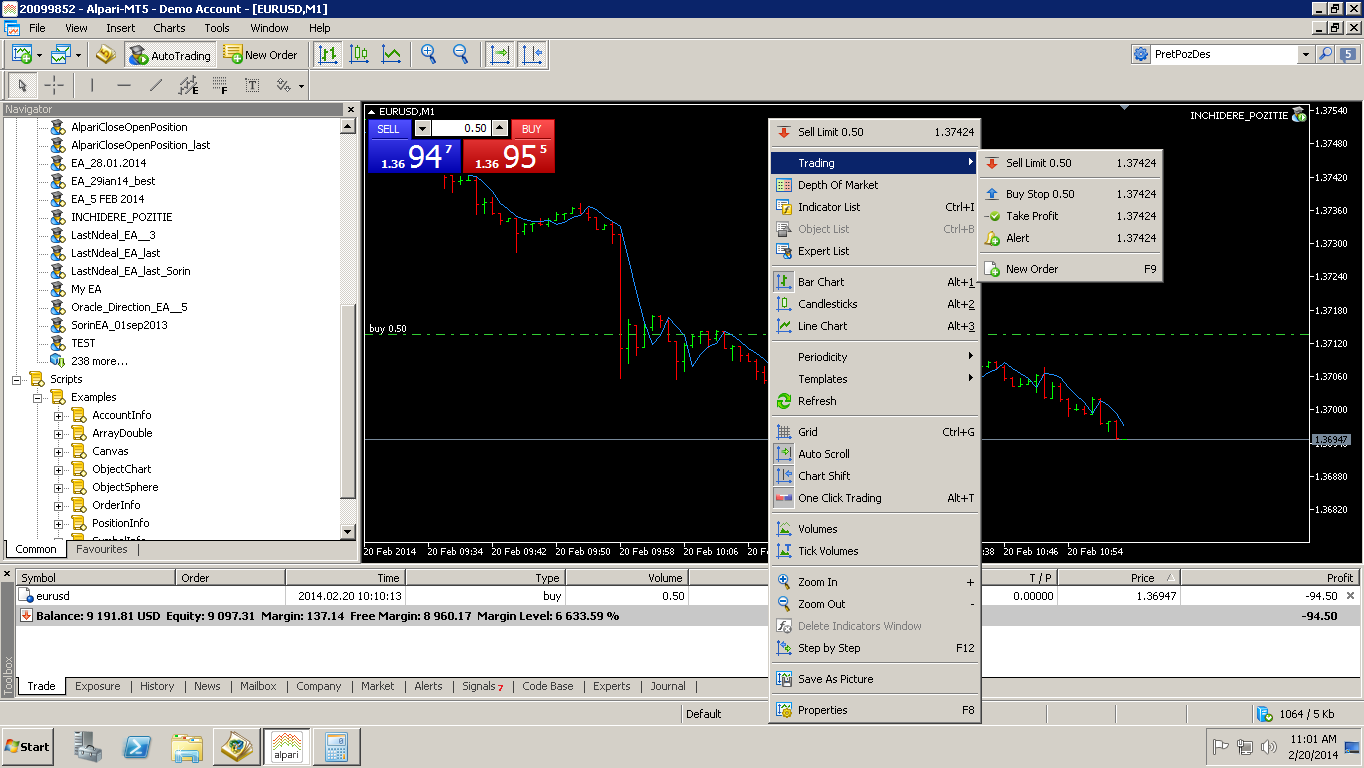Screen dimensions: 1364x768
Task: Open the Charts menu
Action: [x=168, y=28]
